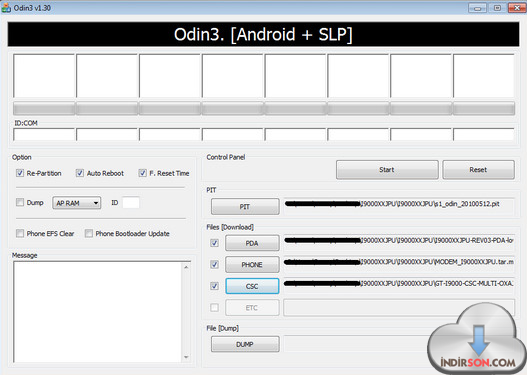The height and width of the screenshot is (375, 527).
Task: Tick Phone Bootloader Update checkbox
Action: tap(89, 233)
